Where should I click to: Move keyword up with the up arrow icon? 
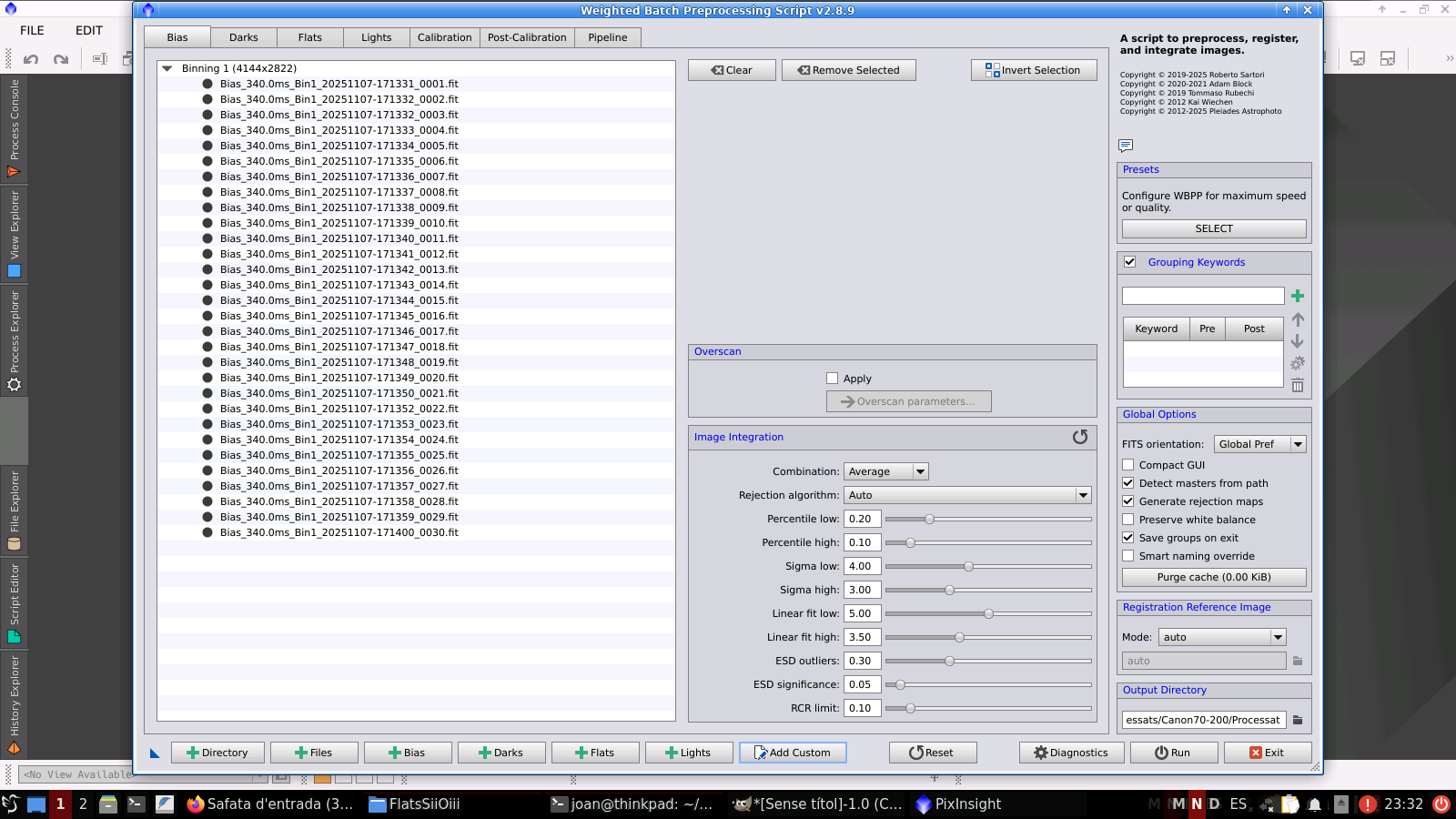click(1298, 319)
